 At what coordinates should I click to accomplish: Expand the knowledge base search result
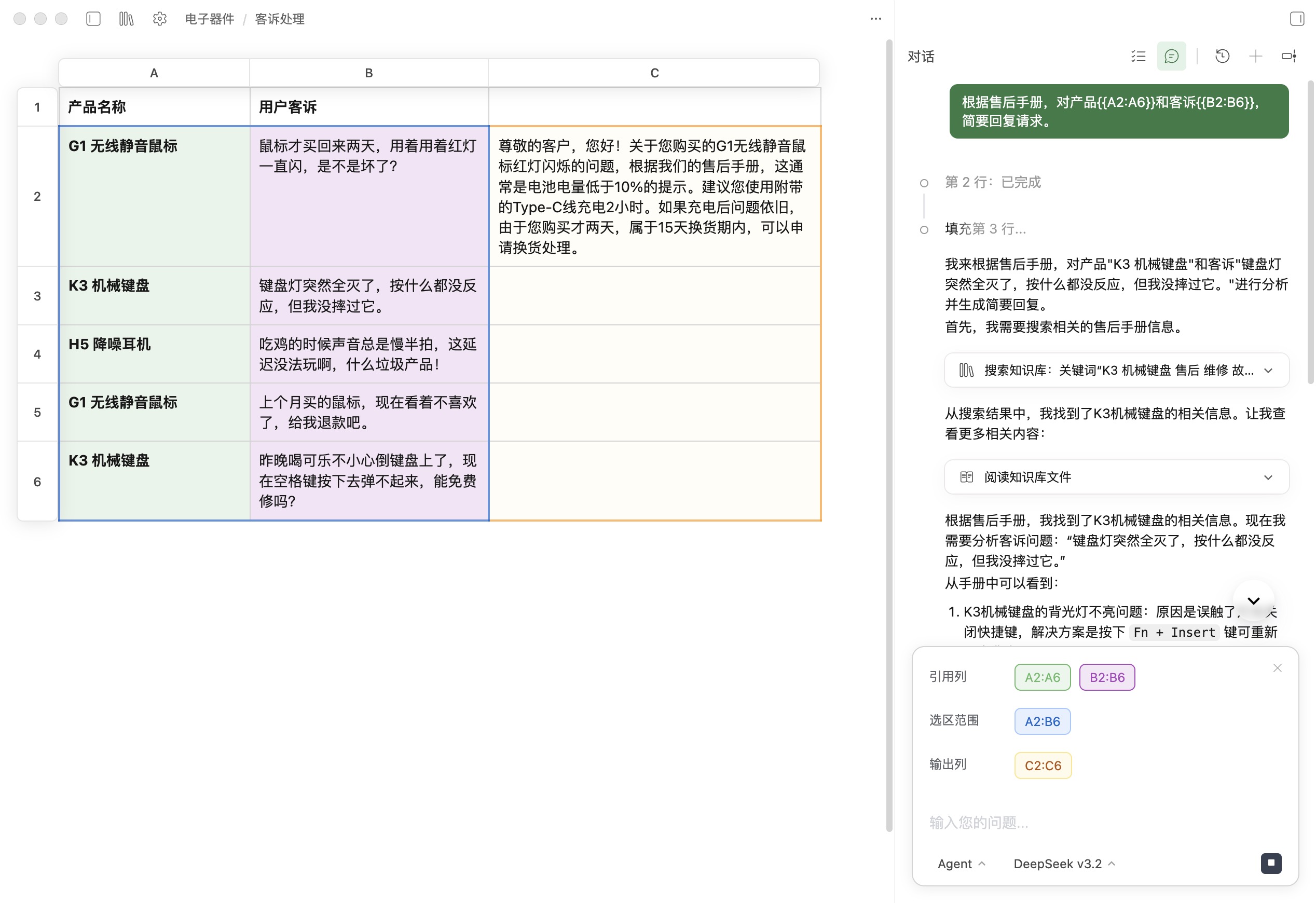[x=1268, y=370]
